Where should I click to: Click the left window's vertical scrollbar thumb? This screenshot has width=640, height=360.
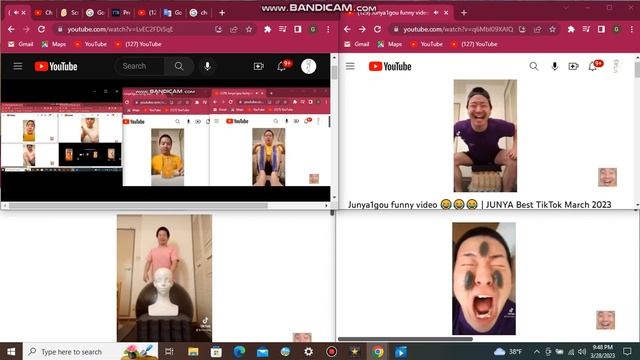point(334,72)
